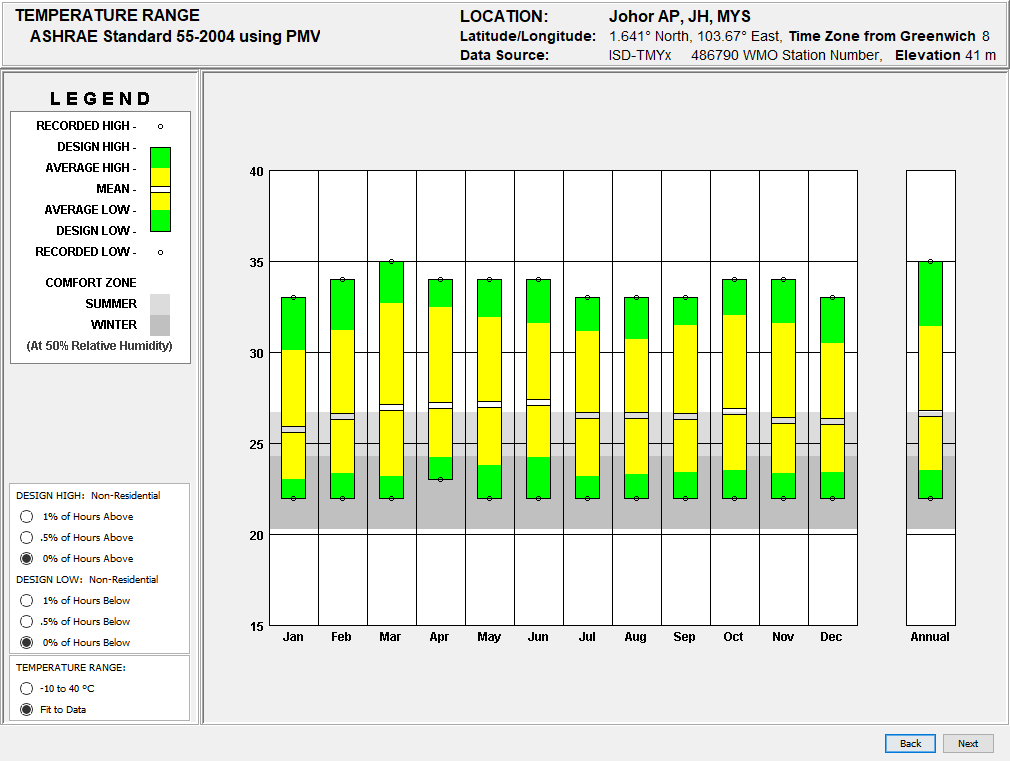1010x761 pixels.
Task: Click the March temperature bar
Action: coord(391,380)
